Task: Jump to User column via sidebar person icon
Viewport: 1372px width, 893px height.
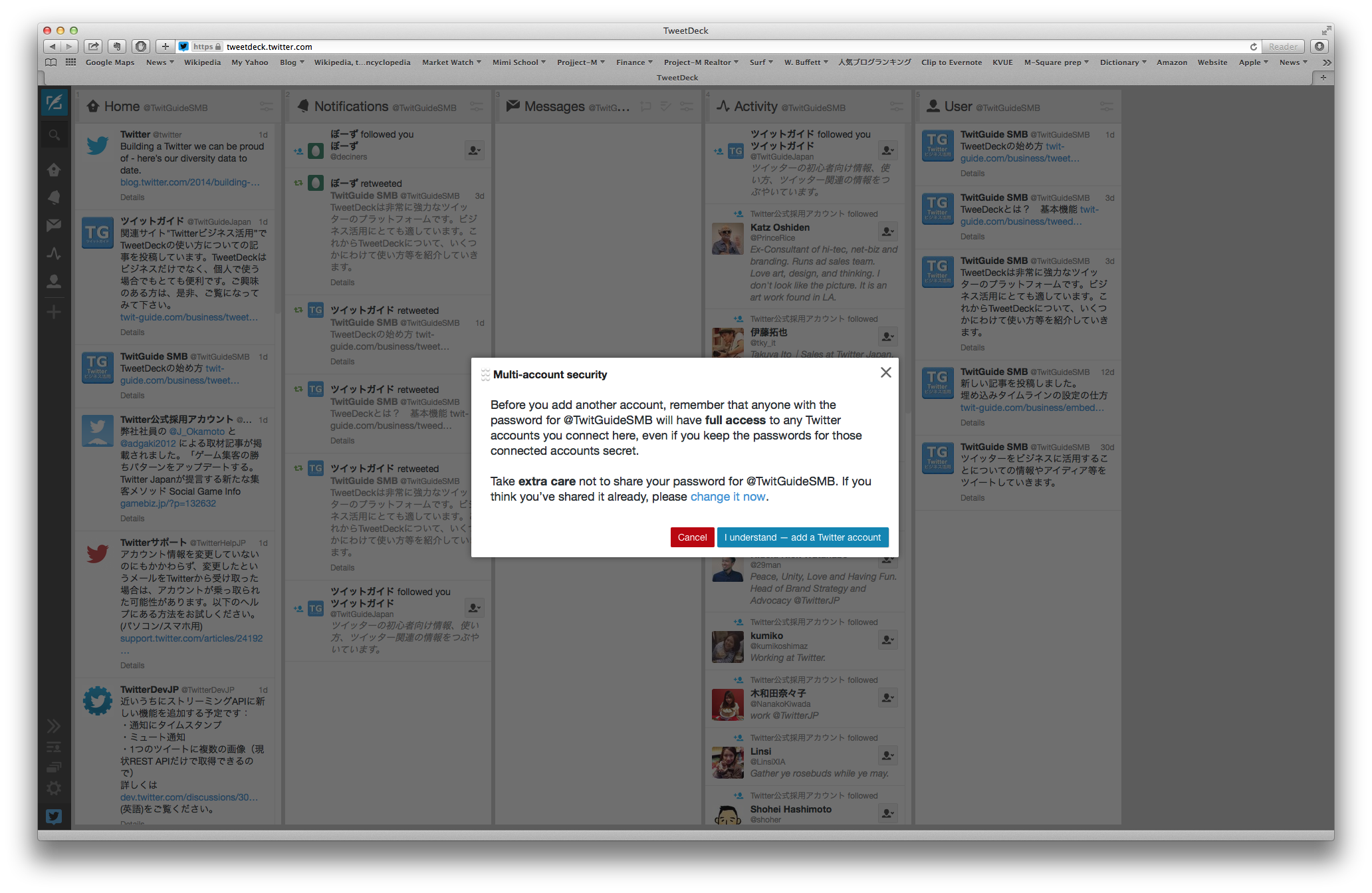Action: click(54, 281)
